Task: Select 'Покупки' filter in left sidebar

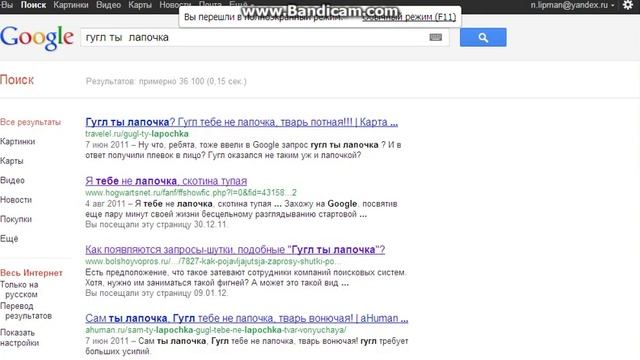Action: point(16,219)
